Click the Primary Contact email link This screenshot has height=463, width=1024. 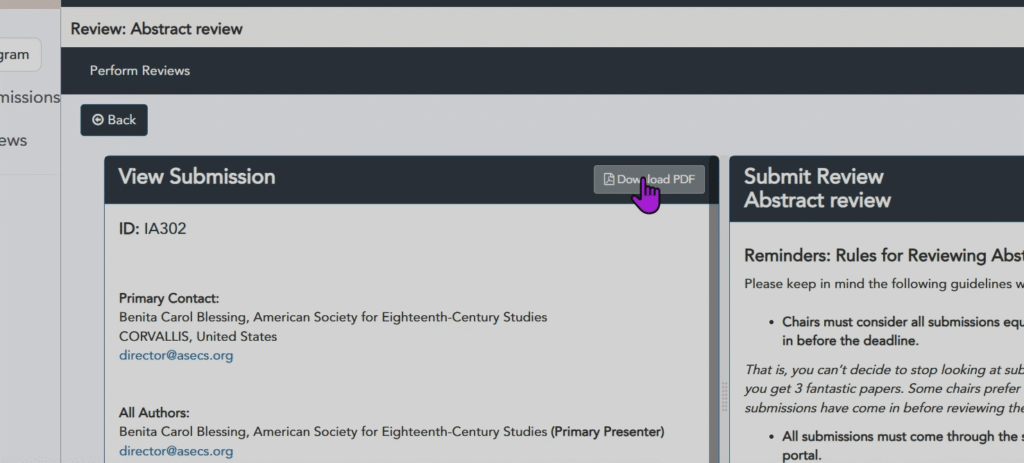[x=176, y=355]
